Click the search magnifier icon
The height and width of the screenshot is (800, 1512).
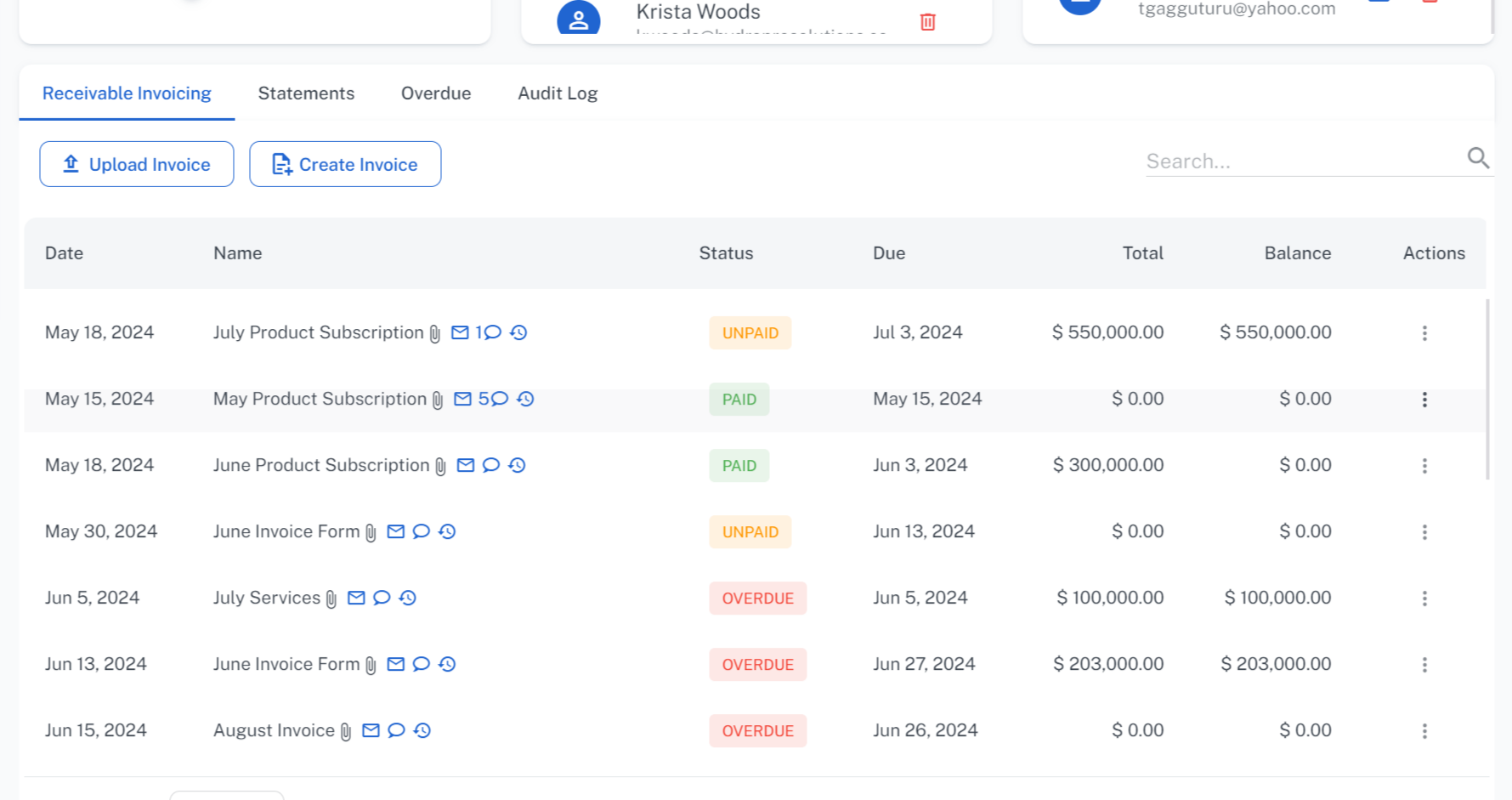coord(1478,158)
